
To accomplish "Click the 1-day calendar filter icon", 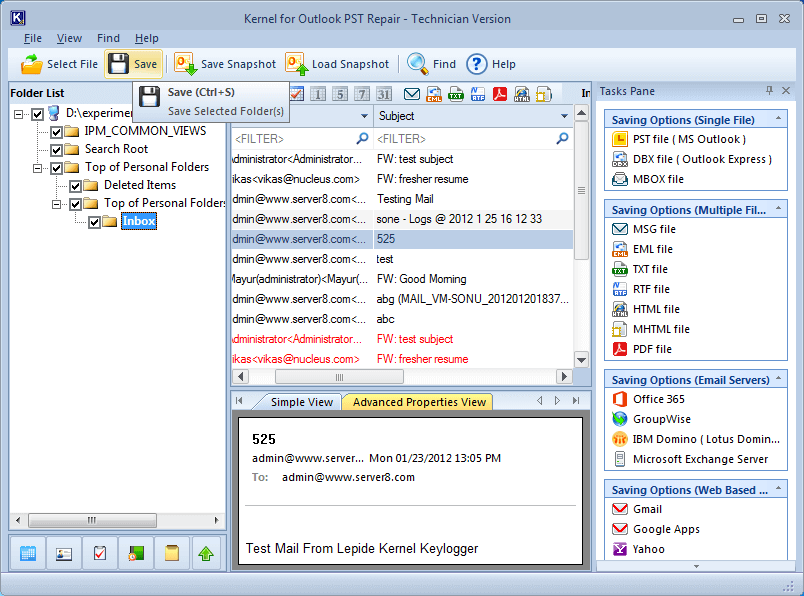I will point(318,94).
